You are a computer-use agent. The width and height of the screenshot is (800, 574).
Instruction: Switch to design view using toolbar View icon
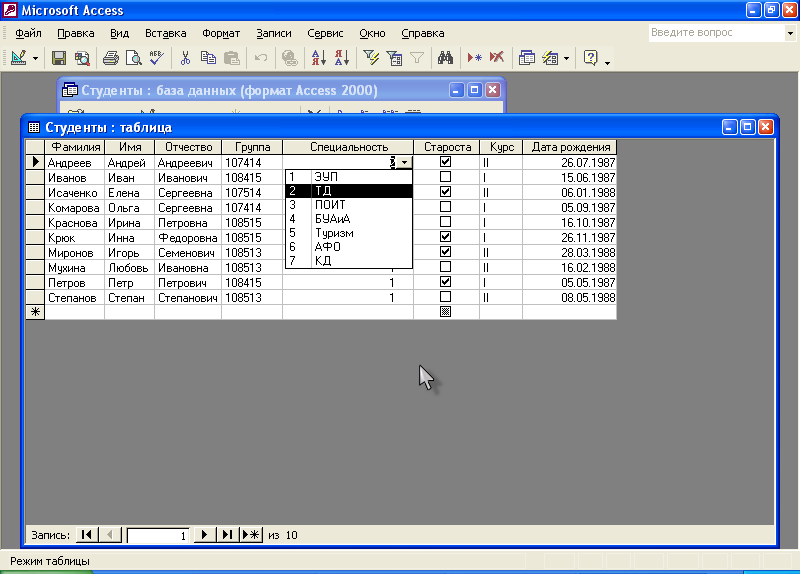pos(18,58)
